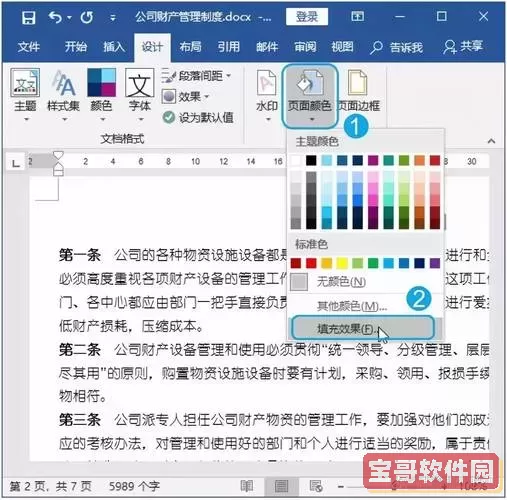This screenshot has height=500, width=507.
Task: Open 其他颜色(M)... more colors dialog
Action: coord(366,306)
